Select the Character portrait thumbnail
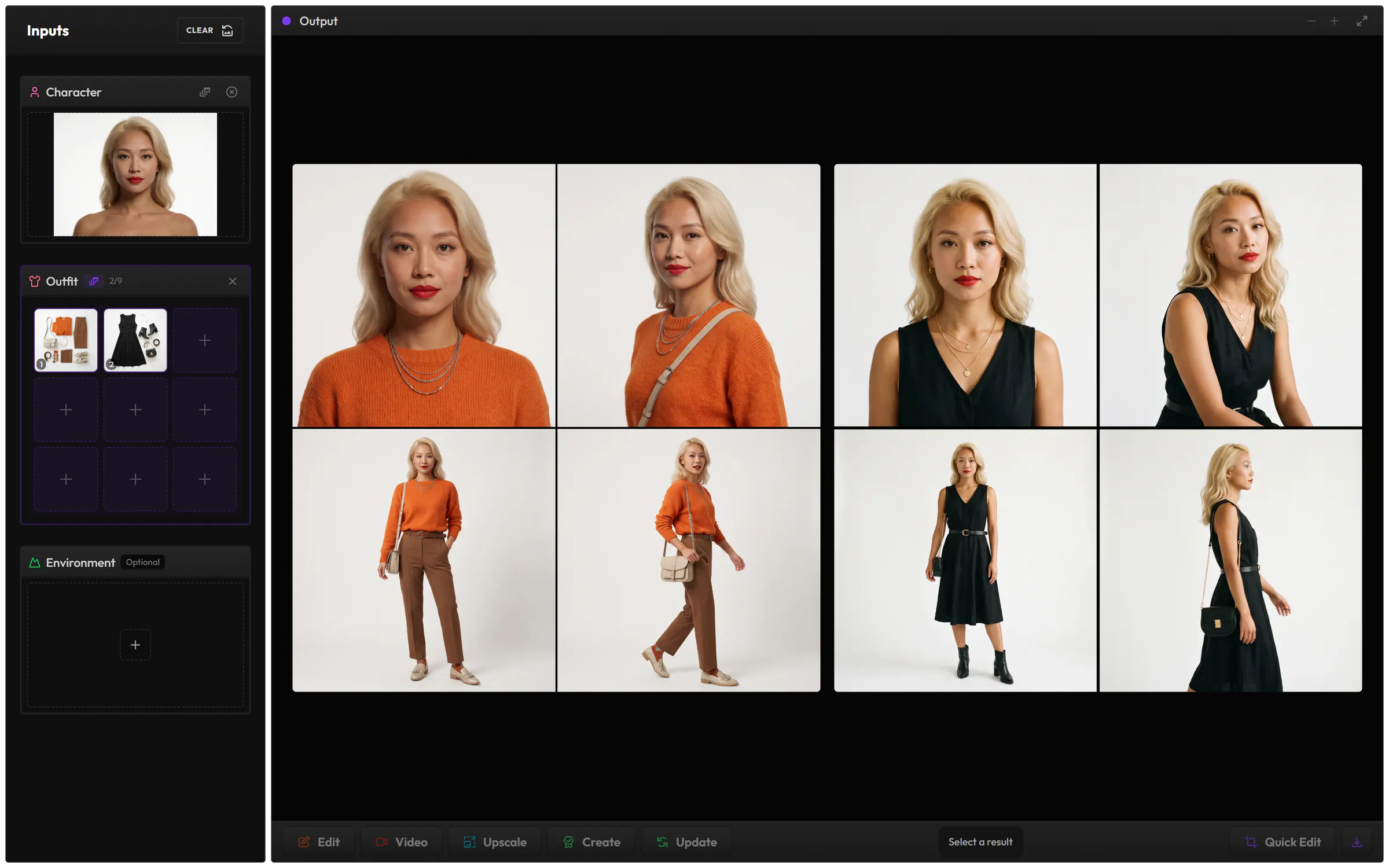The width and height of the screenshot is (1389, 868). [135, 174]
